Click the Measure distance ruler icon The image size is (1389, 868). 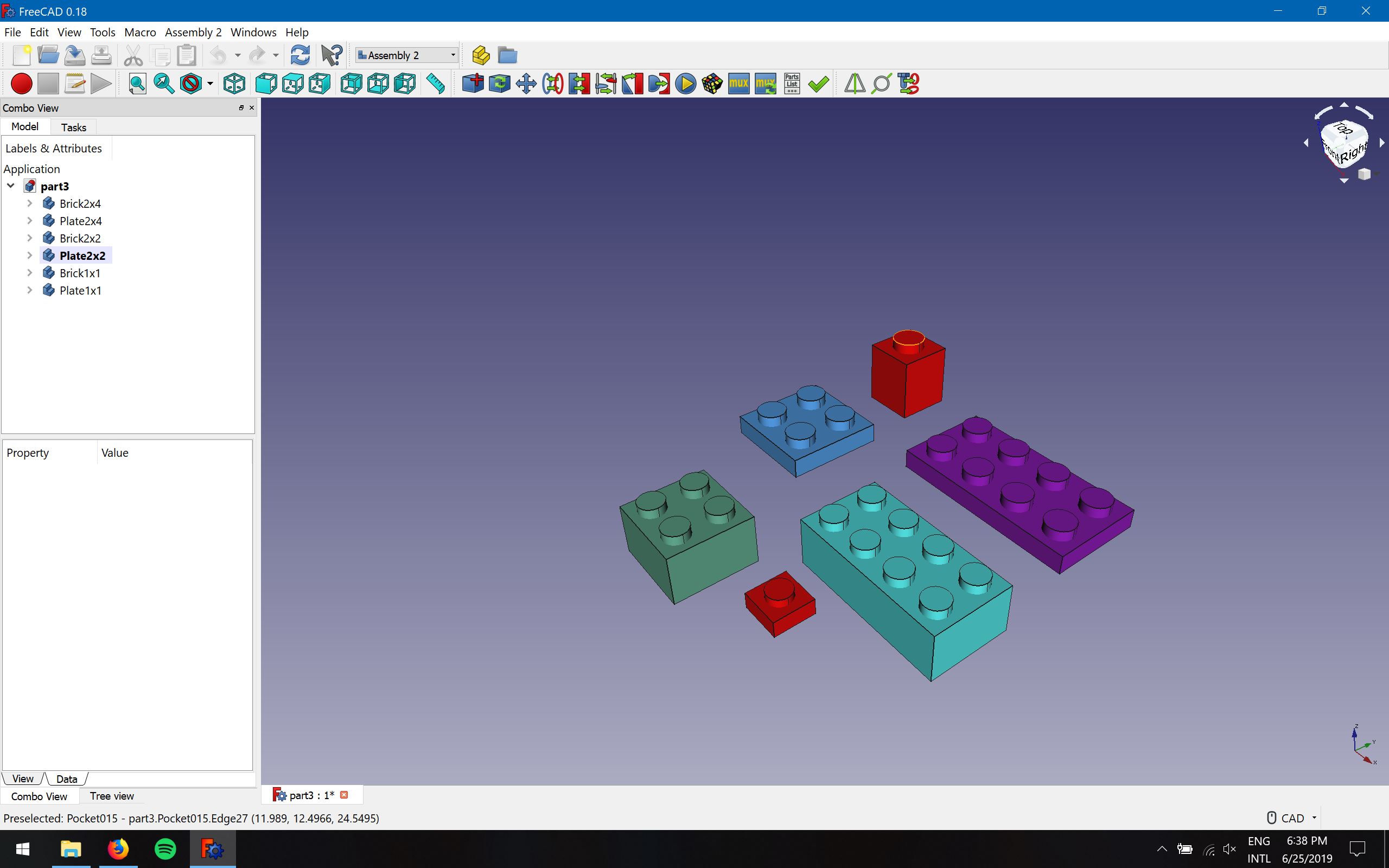coord(436,84)
